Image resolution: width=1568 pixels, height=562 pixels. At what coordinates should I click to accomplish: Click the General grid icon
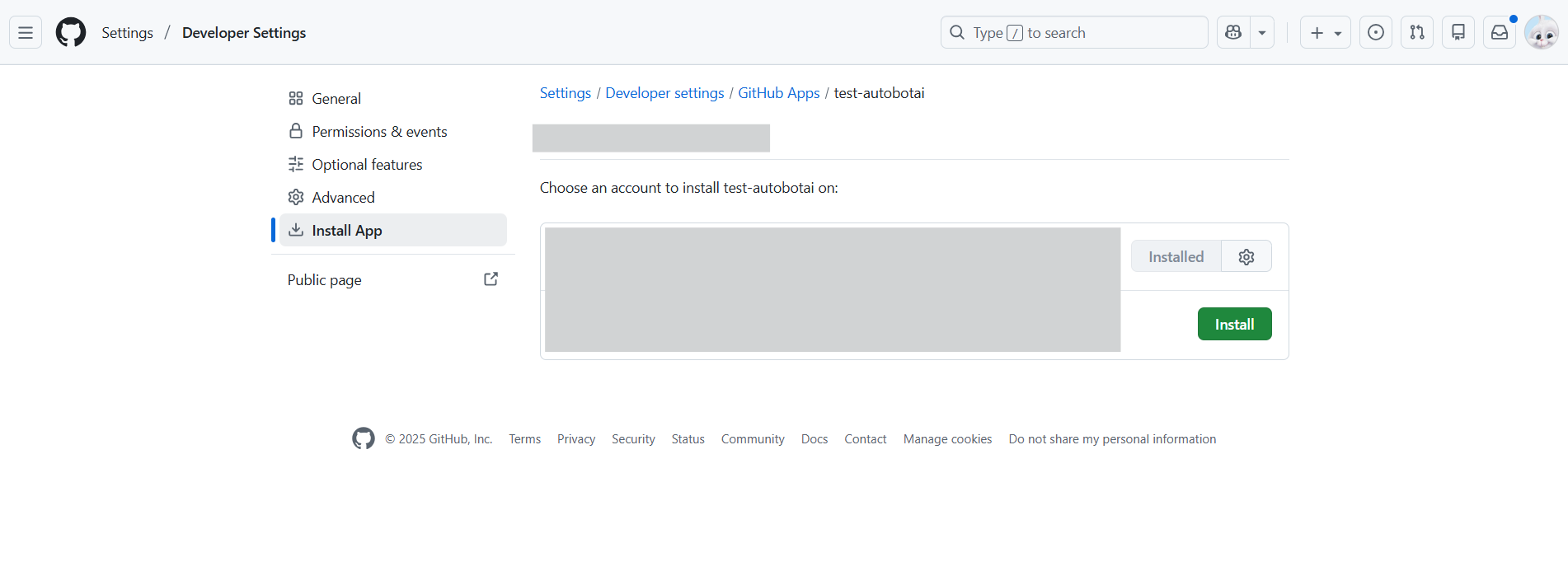click(296, 98)
